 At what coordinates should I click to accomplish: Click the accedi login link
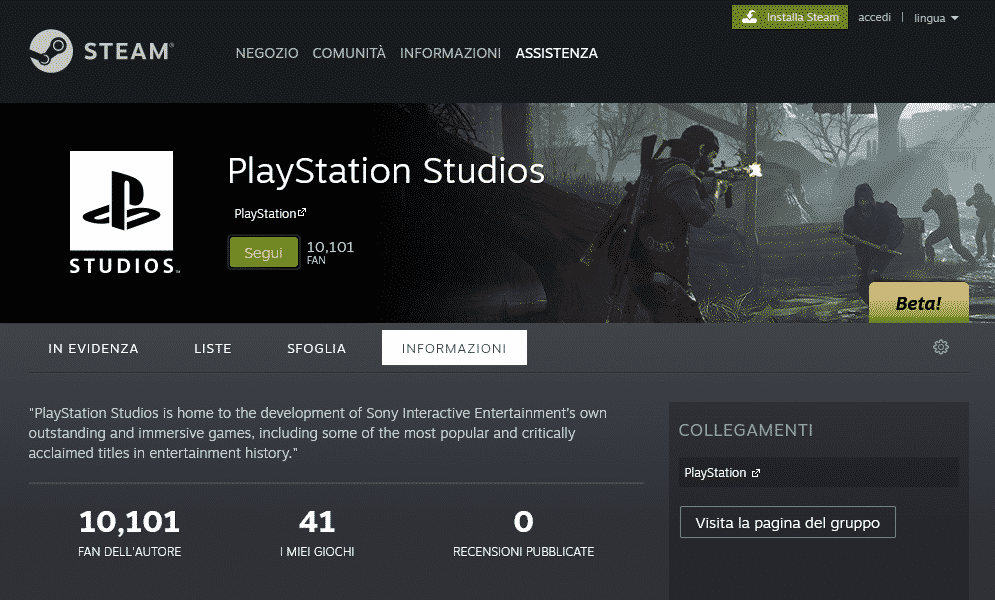(874, 18)
